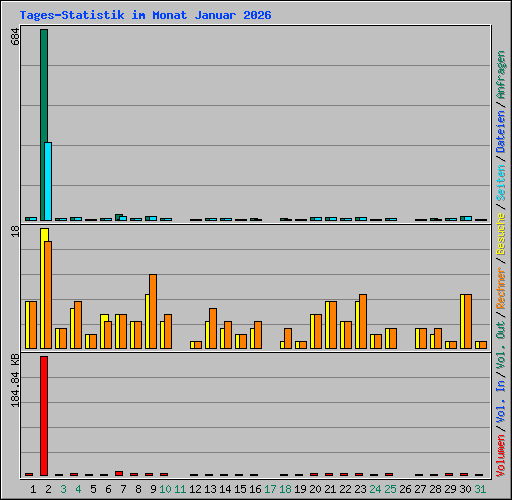The height and width of the screenshot is (500, 512).
Task: Click the orange Rechner bar on day 18
Action: [x=288, y=339]
